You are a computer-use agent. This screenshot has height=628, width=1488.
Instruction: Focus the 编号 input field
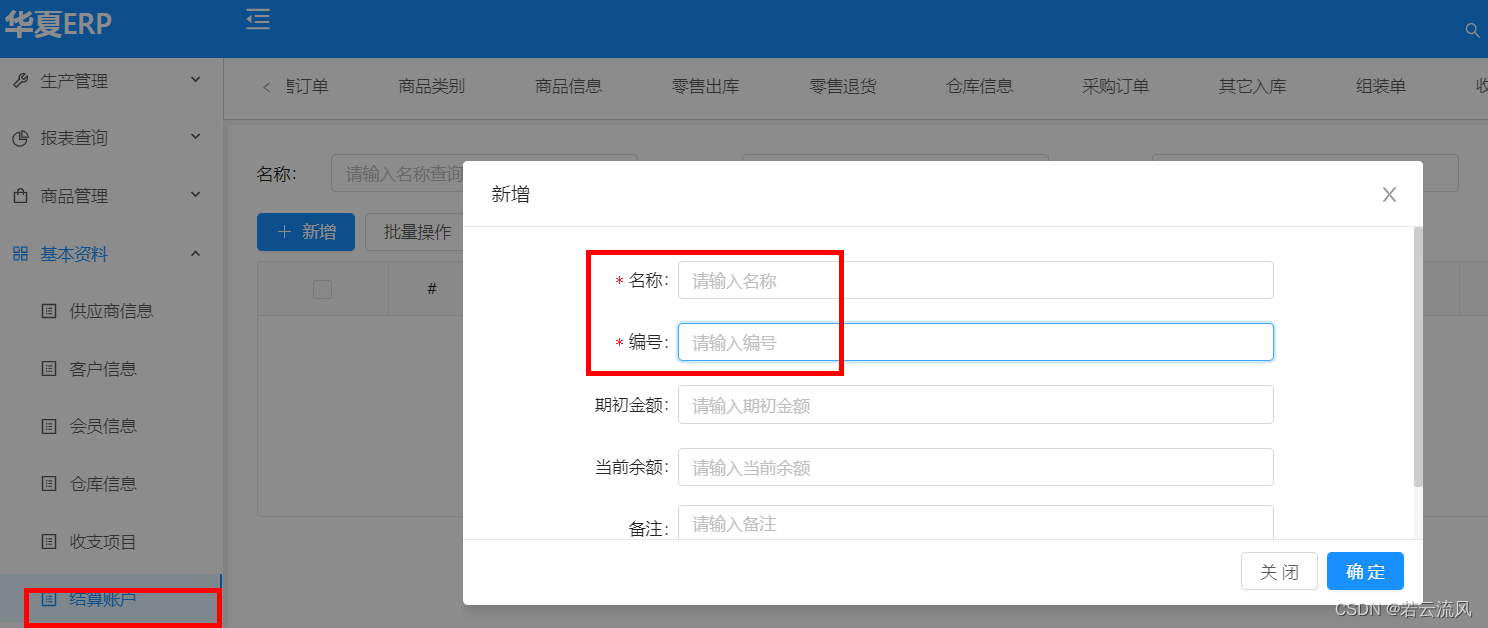pyautogui.click(x=976, y=342)
